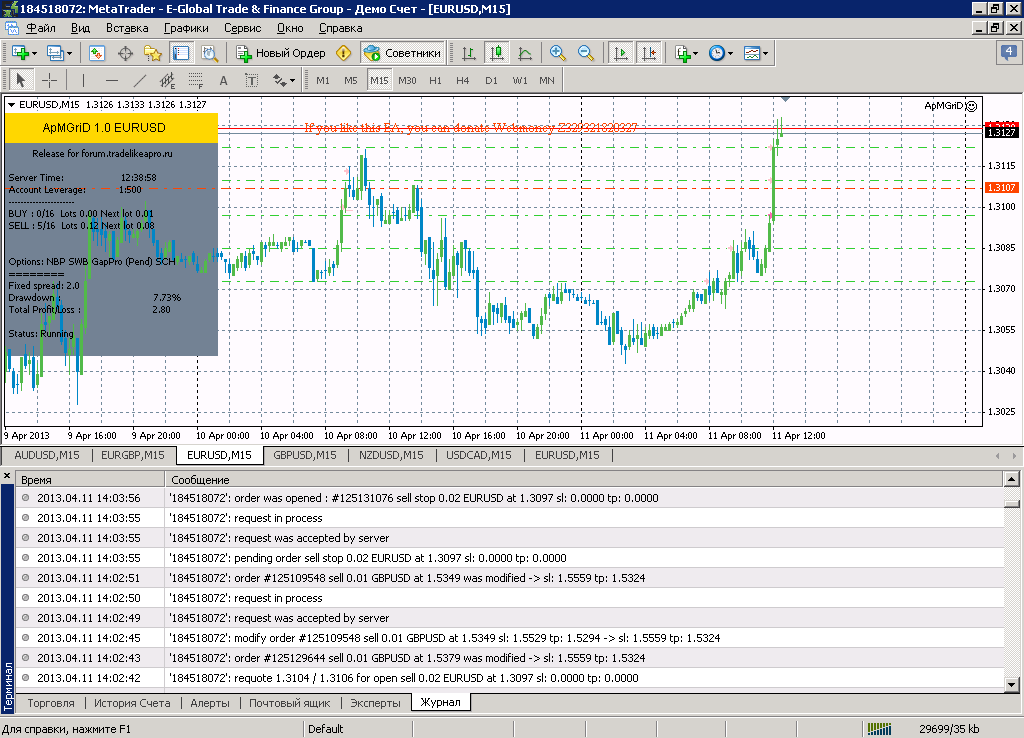
Task: Expand the Indicators dropdown arrow
Action: [x=696, y=54]
